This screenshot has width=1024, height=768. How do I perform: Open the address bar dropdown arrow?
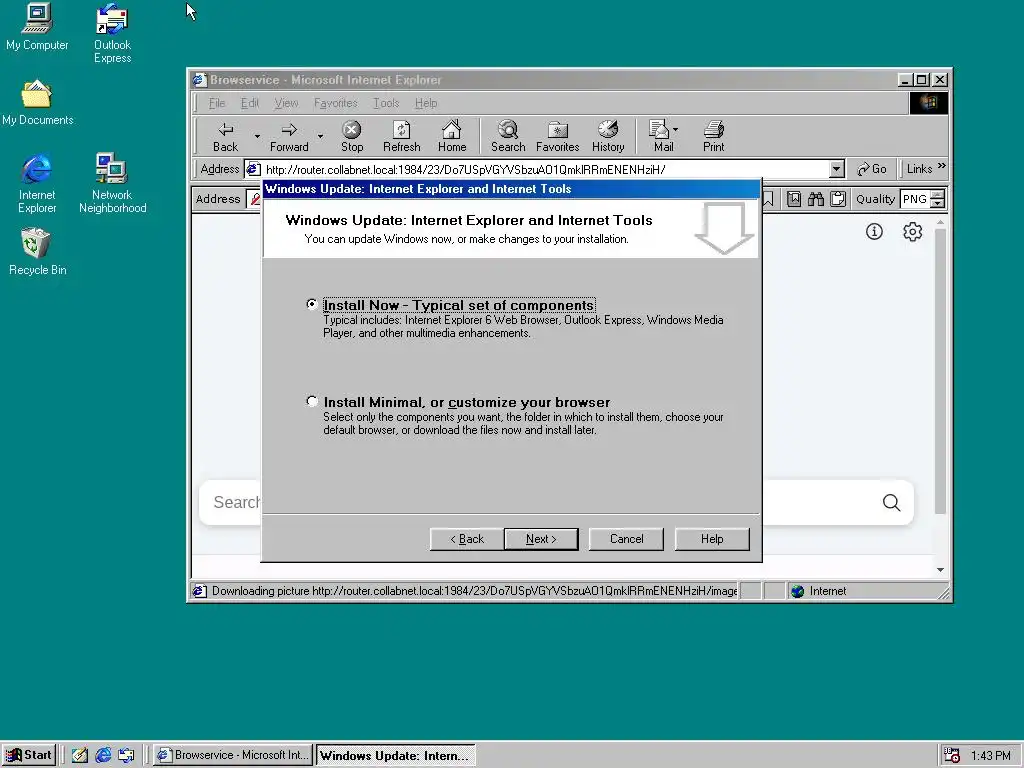coord(837,169)
